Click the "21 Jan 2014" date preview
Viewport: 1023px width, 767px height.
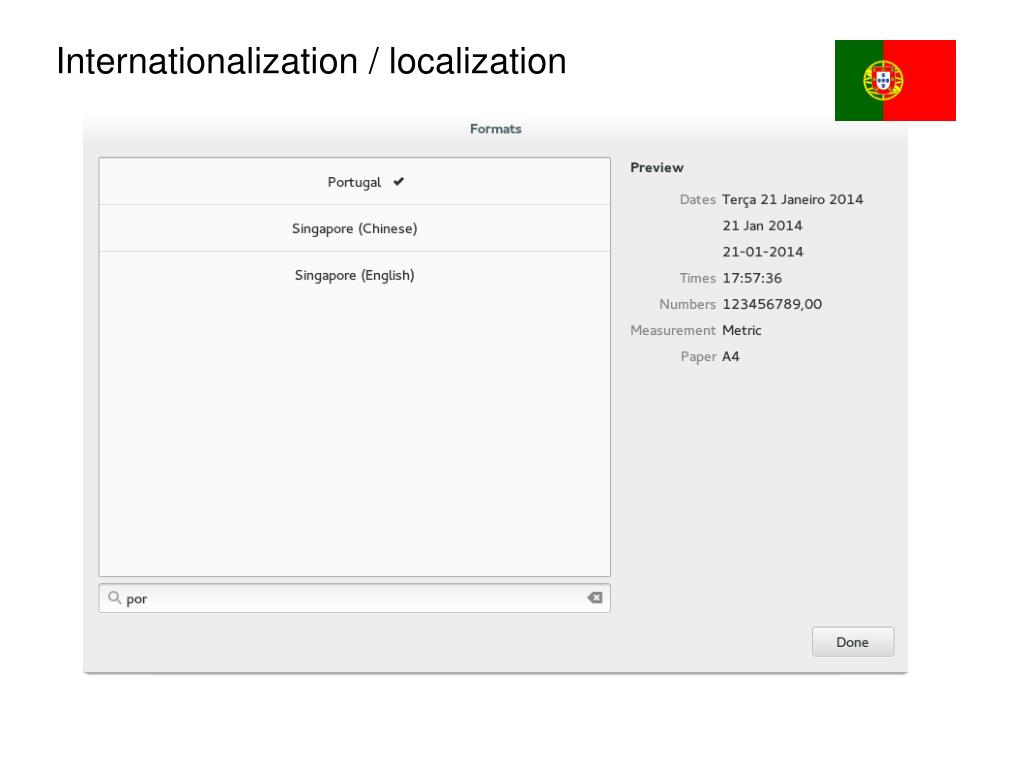click(x=762, y=226)
